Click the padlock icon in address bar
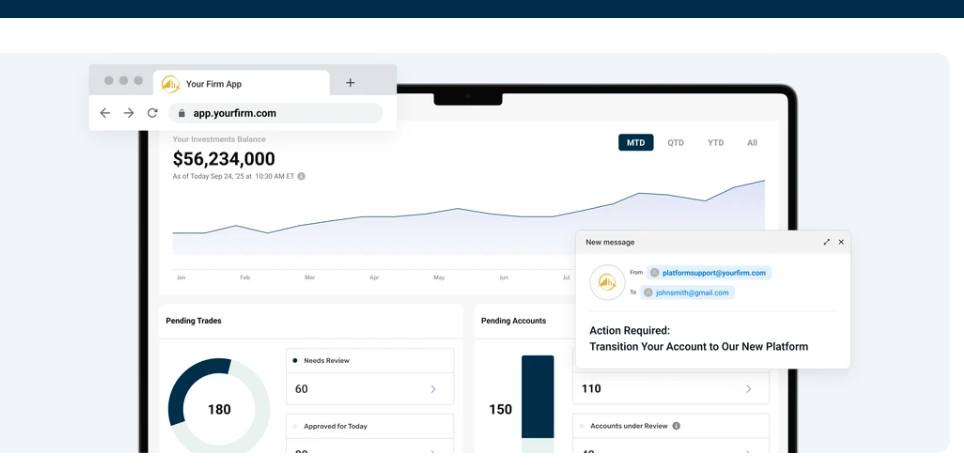This screenshot has width=964, height=471. coord(181,114)
